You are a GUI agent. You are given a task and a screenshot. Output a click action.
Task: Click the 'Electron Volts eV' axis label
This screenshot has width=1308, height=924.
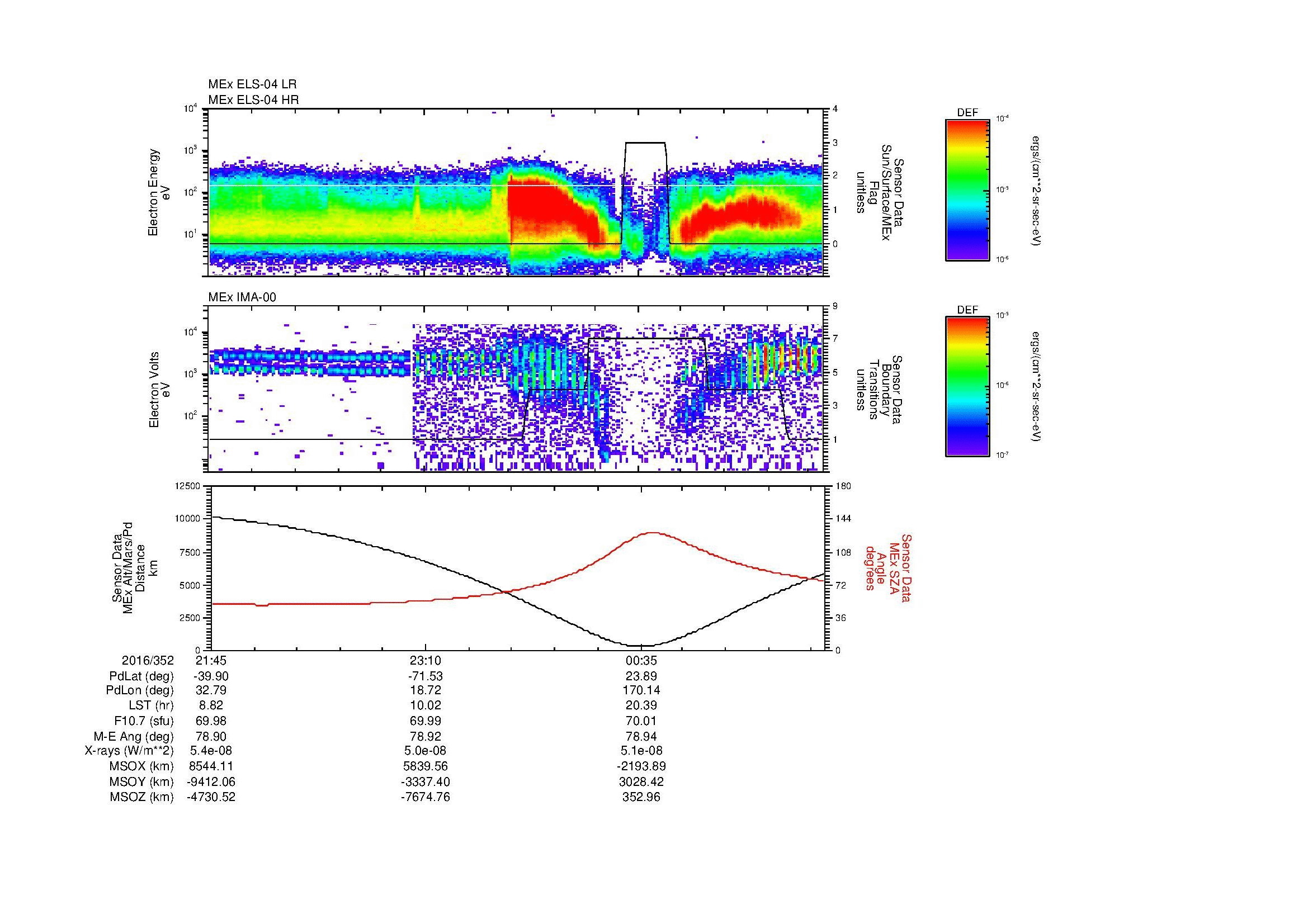point(159,390)
